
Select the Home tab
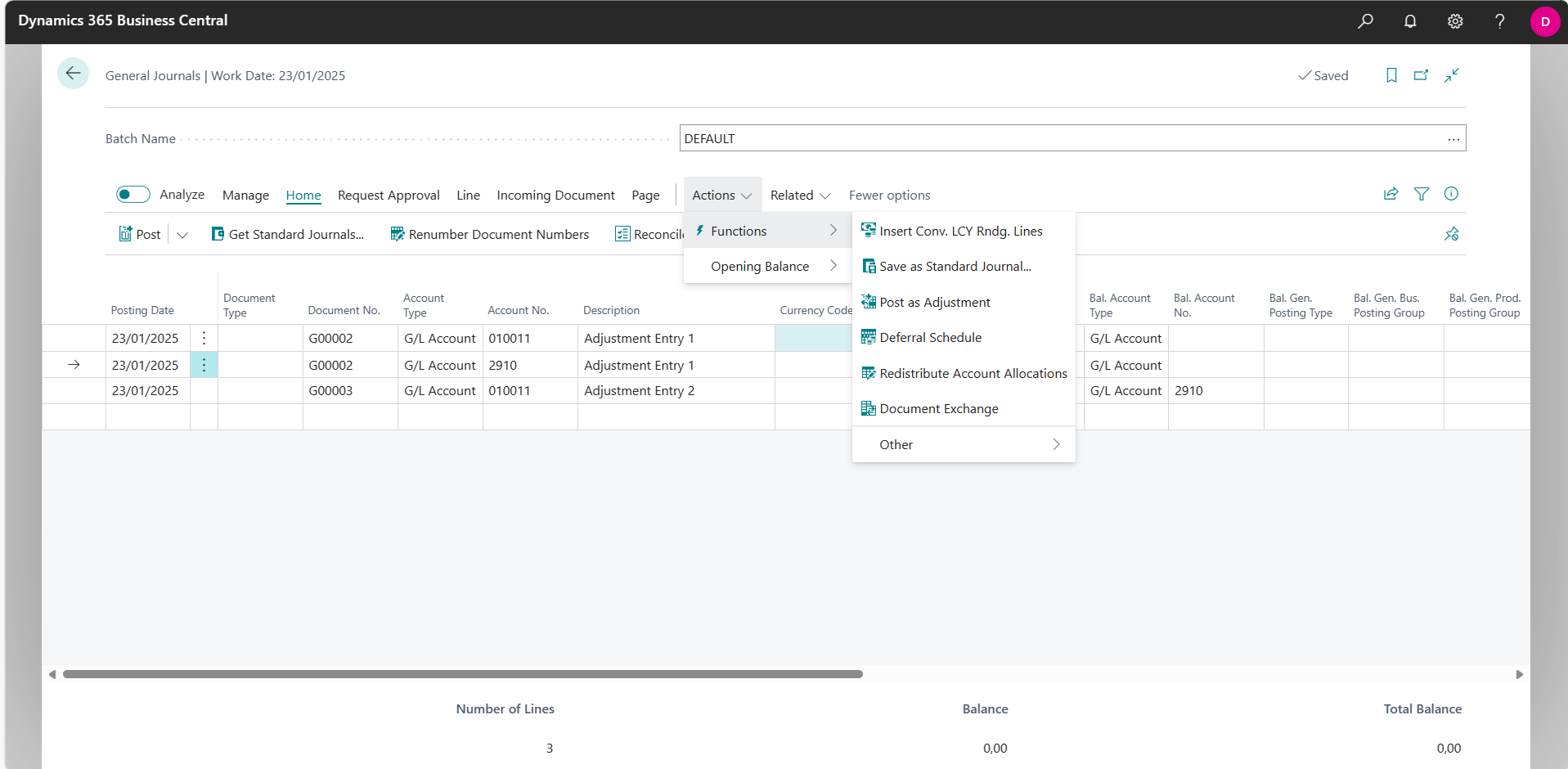click(x=303, y=195)
